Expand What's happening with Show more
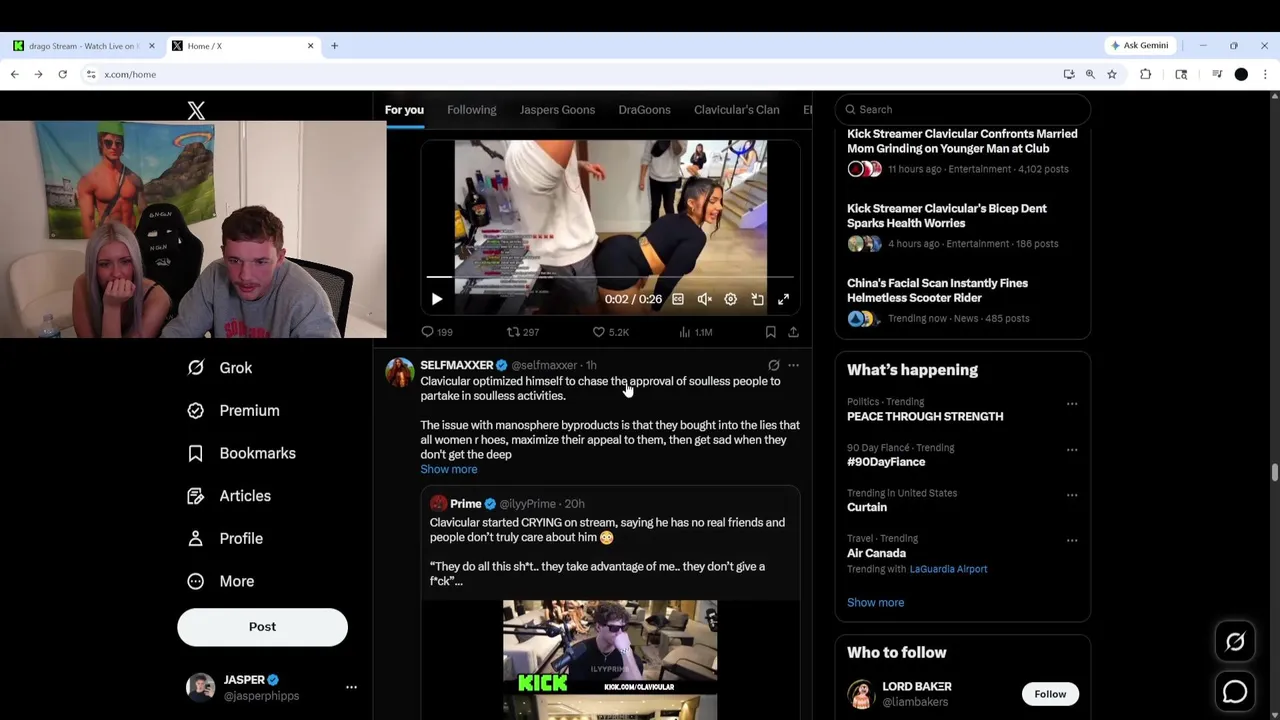1280x720 pixels. [875, 603]
